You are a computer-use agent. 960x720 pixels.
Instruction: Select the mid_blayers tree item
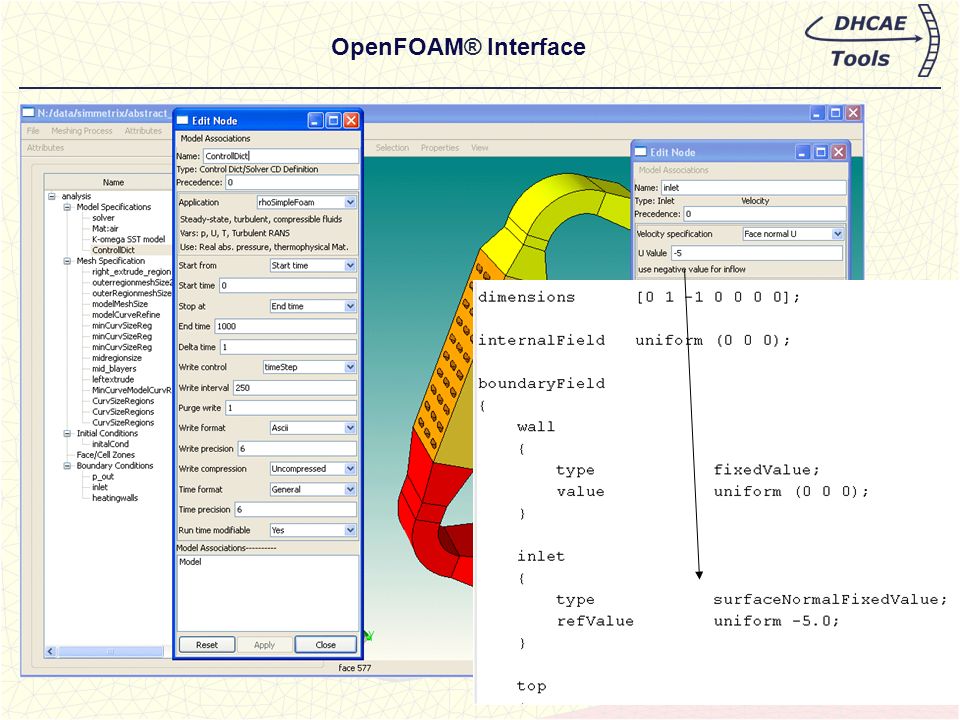point(114,369)
